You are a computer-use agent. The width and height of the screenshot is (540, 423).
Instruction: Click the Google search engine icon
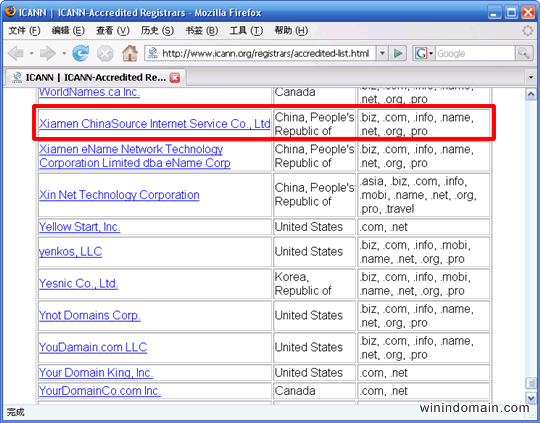pyautogui.click(x=420, y=53)
